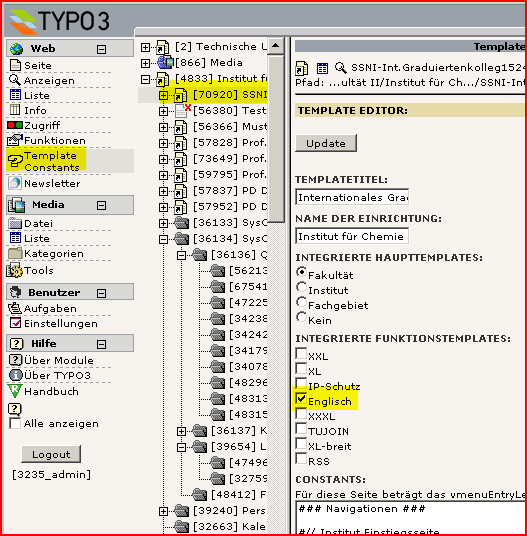This screenshot has height=536, width=527.
Task: Collapse the Web module section
Action: click(x=101, y=49)
